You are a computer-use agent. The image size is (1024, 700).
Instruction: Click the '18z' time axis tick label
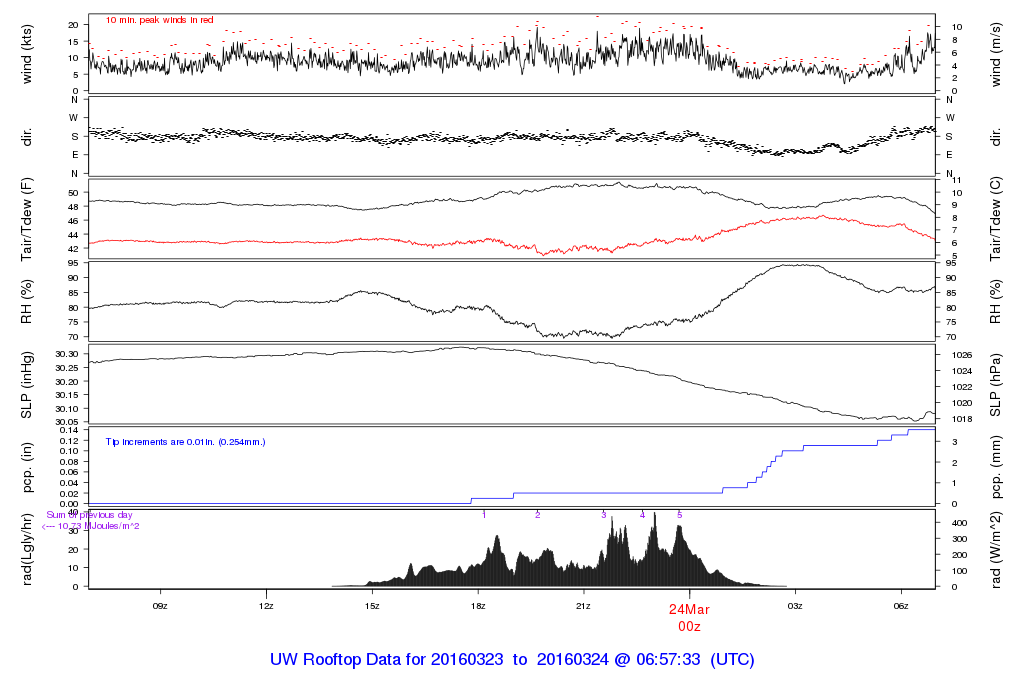tap(477, 606)
